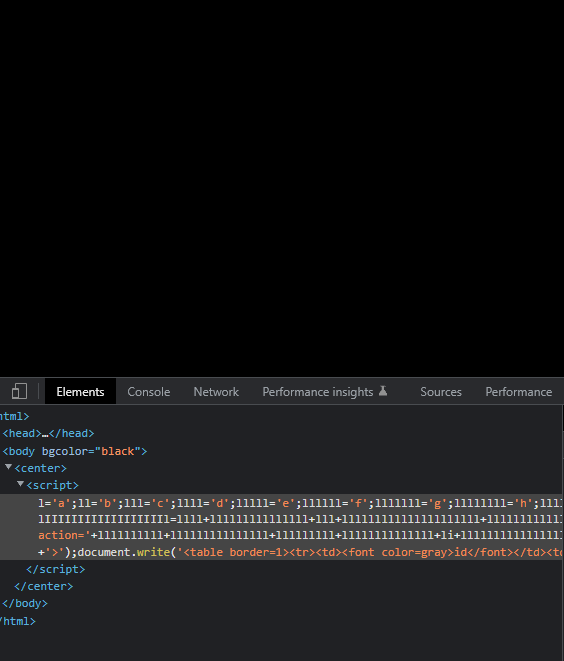The image size is (564, 661).
Task: Switch to the Console tab
Action: 149,392
